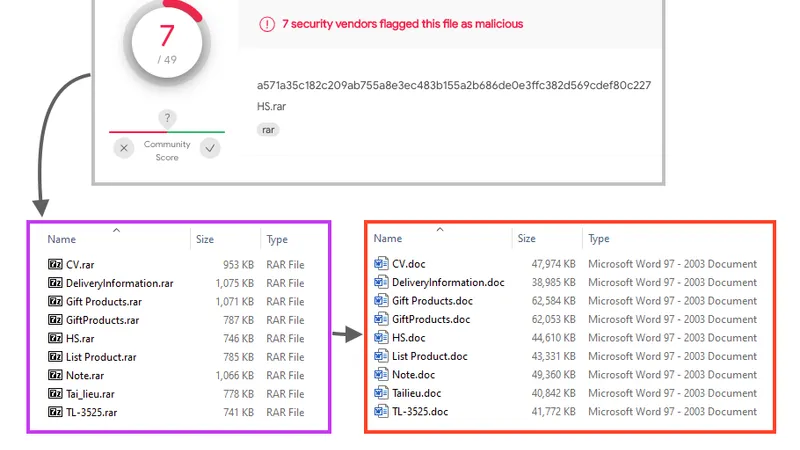Click the 47,974 KB size value
800x450 pixels.
tap(554, 264)
